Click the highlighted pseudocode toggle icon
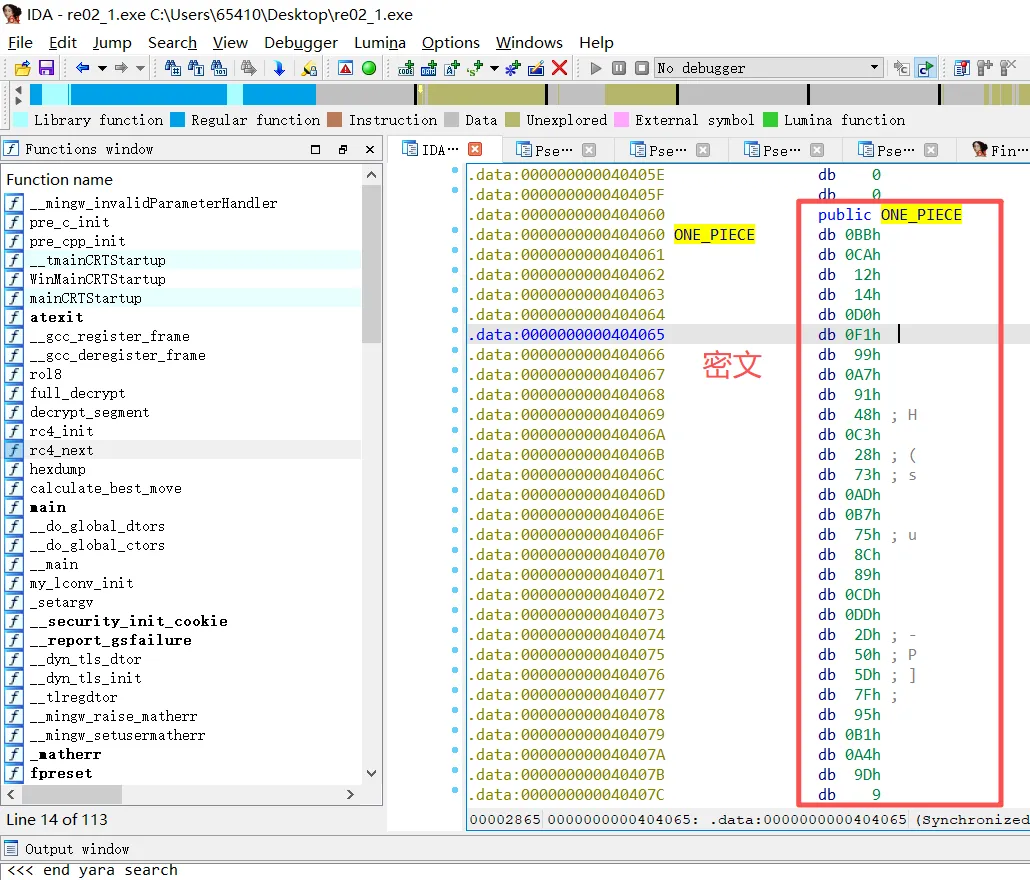This screenshot has width=1030, height=880. click(926, 68)
